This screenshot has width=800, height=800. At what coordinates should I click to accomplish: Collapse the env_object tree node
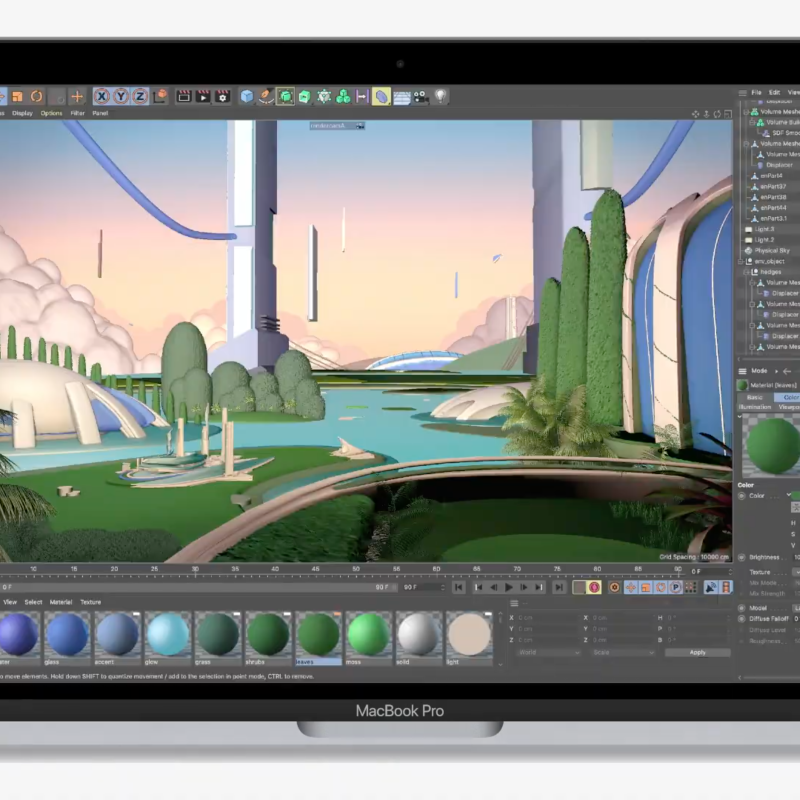(741, 262)
